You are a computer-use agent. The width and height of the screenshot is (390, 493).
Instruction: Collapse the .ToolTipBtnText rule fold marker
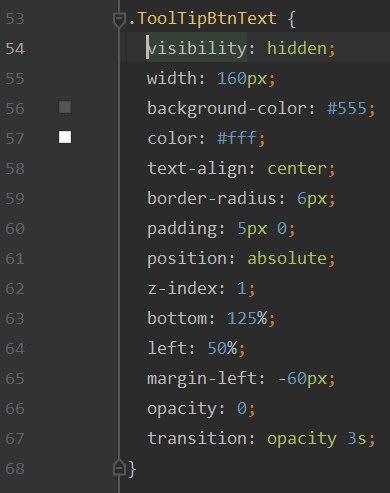coord(119,20)
